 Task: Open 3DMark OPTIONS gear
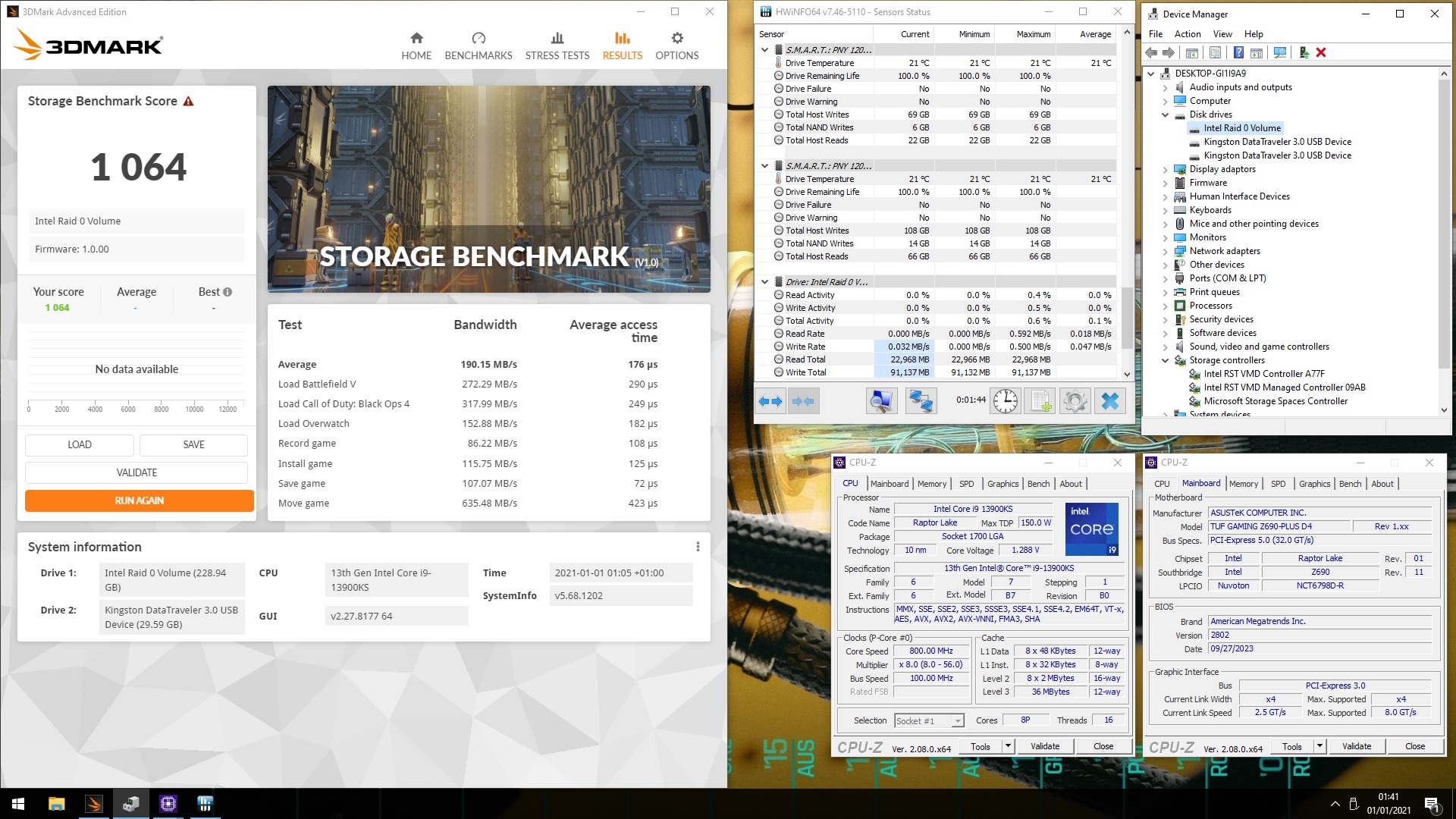[x=677, y=46]
